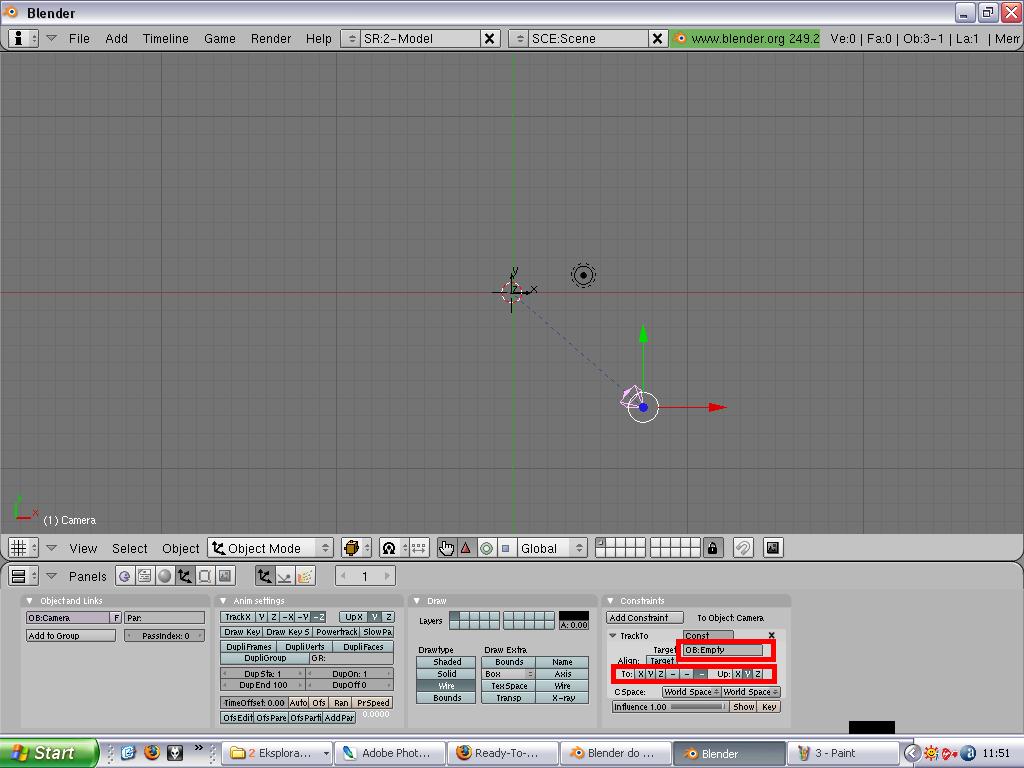This screenshot has height=768, width=1024.
Task: Collapse the TrackTo constraint triangle
Action: [613, 635]
